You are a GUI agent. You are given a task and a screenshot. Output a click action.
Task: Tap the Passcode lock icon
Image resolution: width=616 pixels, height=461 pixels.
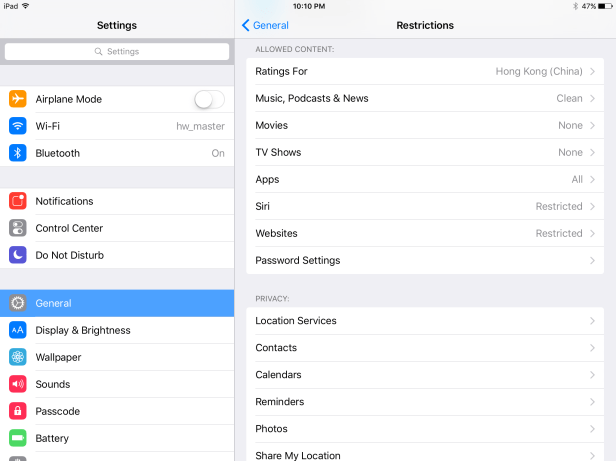[17, 411]
